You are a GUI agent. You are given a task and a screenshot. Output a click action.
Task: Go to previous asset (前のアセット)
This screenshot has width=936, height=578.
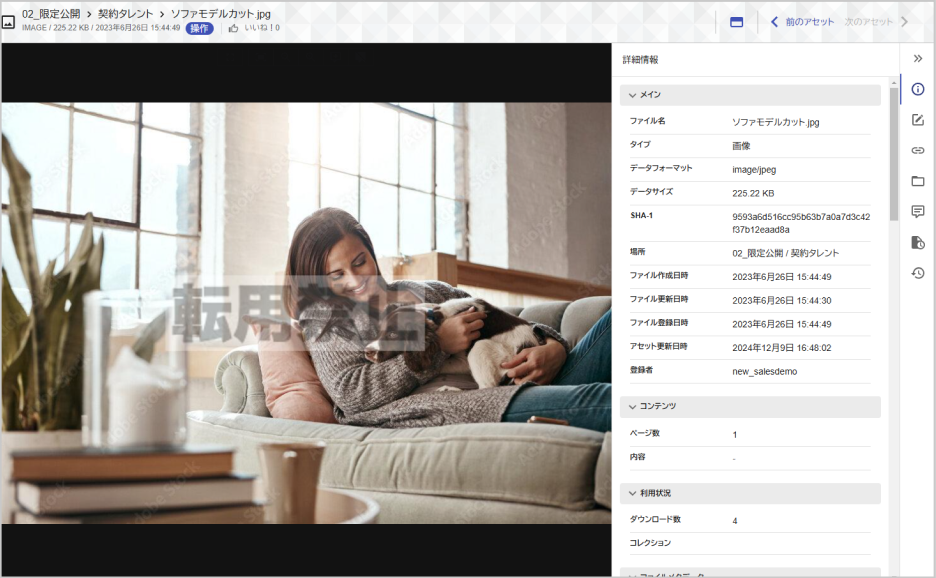(x=802, y=22)
